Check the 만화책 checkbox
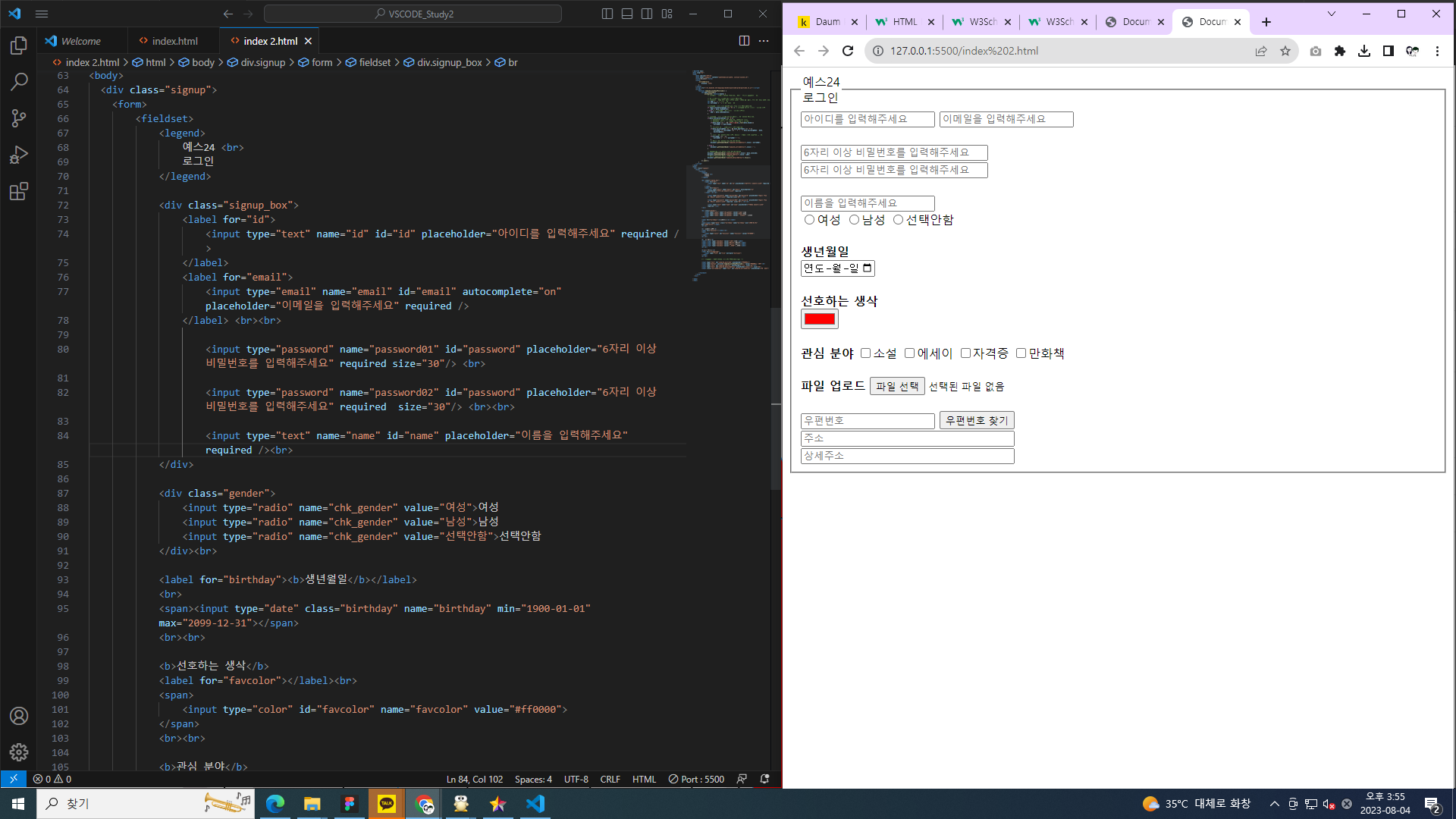The height and width of the screenshot is (819, 1456). point(1021,353)
